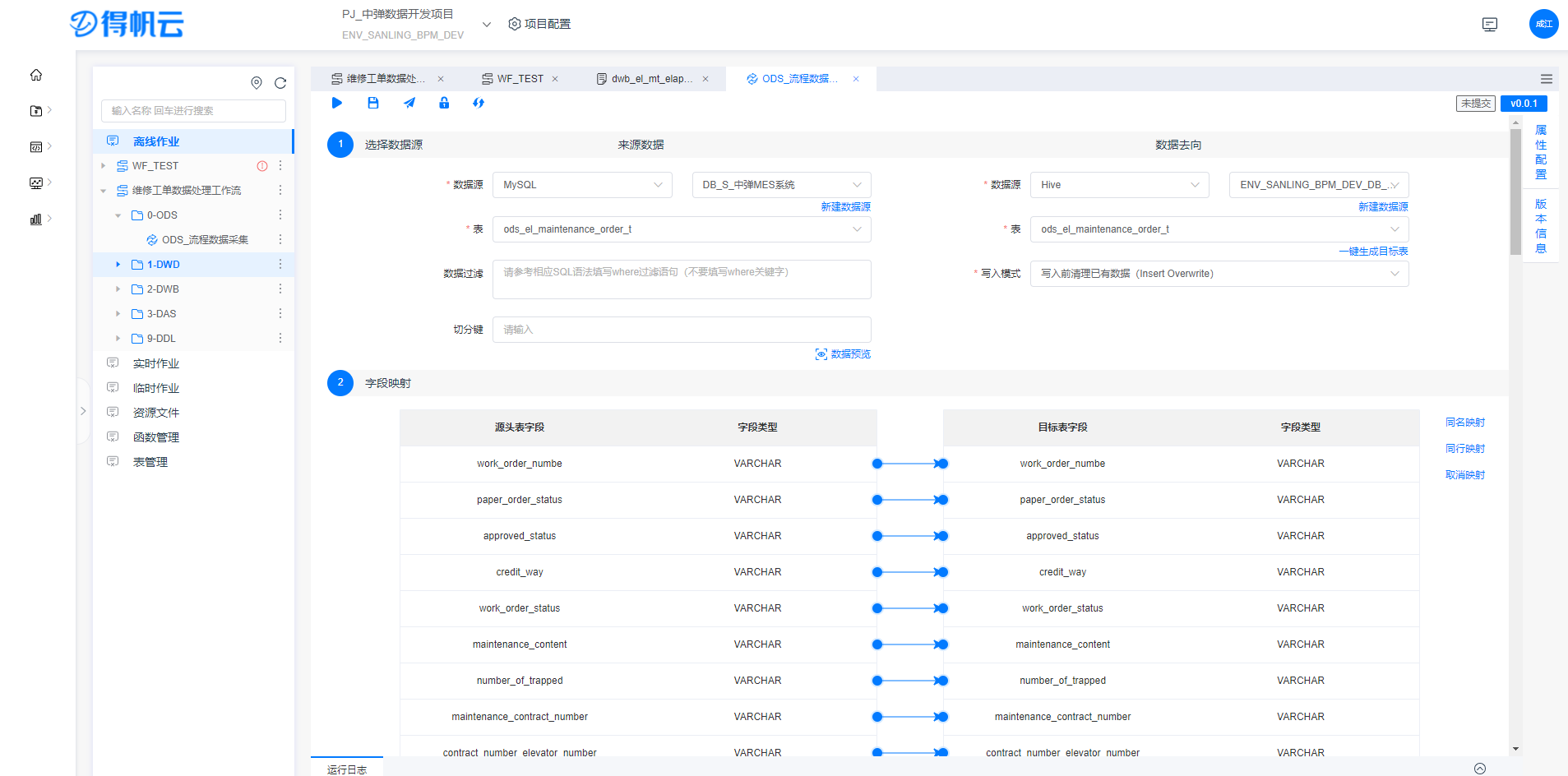This screenshot has width=1568, height=776.
Task: Open ENV_SANLING_BPM_DEV_DB dropdown
Action: [1319, 185]
